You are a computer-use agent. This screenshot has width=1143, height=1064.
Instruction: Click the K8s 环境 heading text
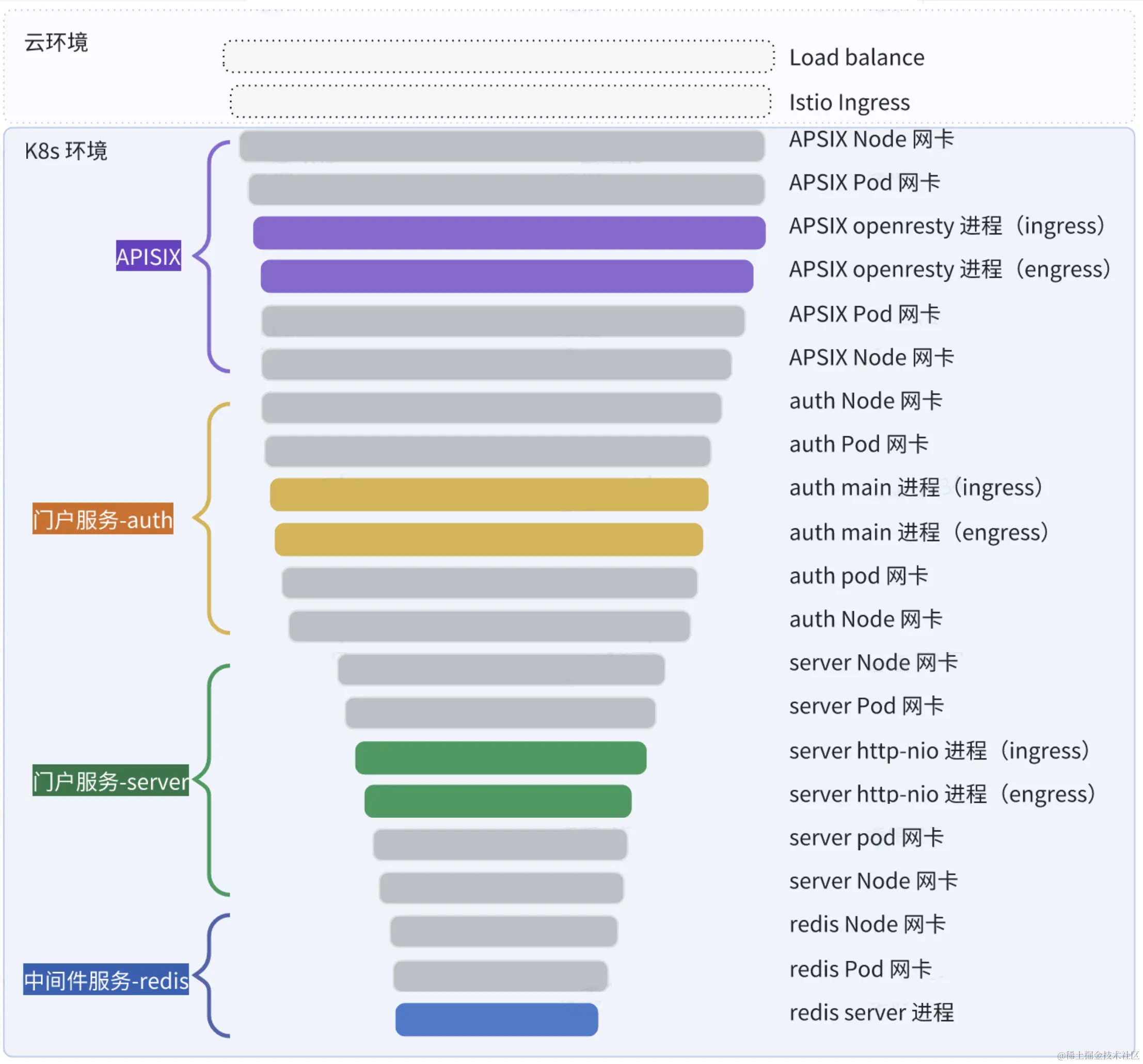pos(66,151)
